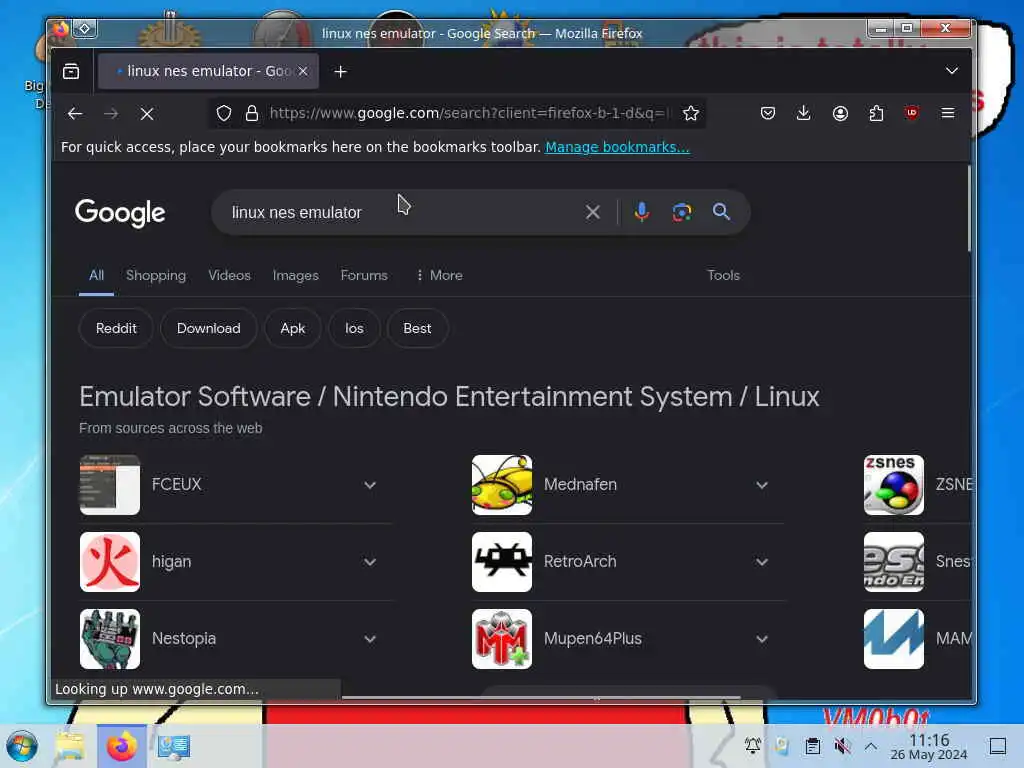Select the All results tab
The image size is (1024, 768).
pos(97,276)
